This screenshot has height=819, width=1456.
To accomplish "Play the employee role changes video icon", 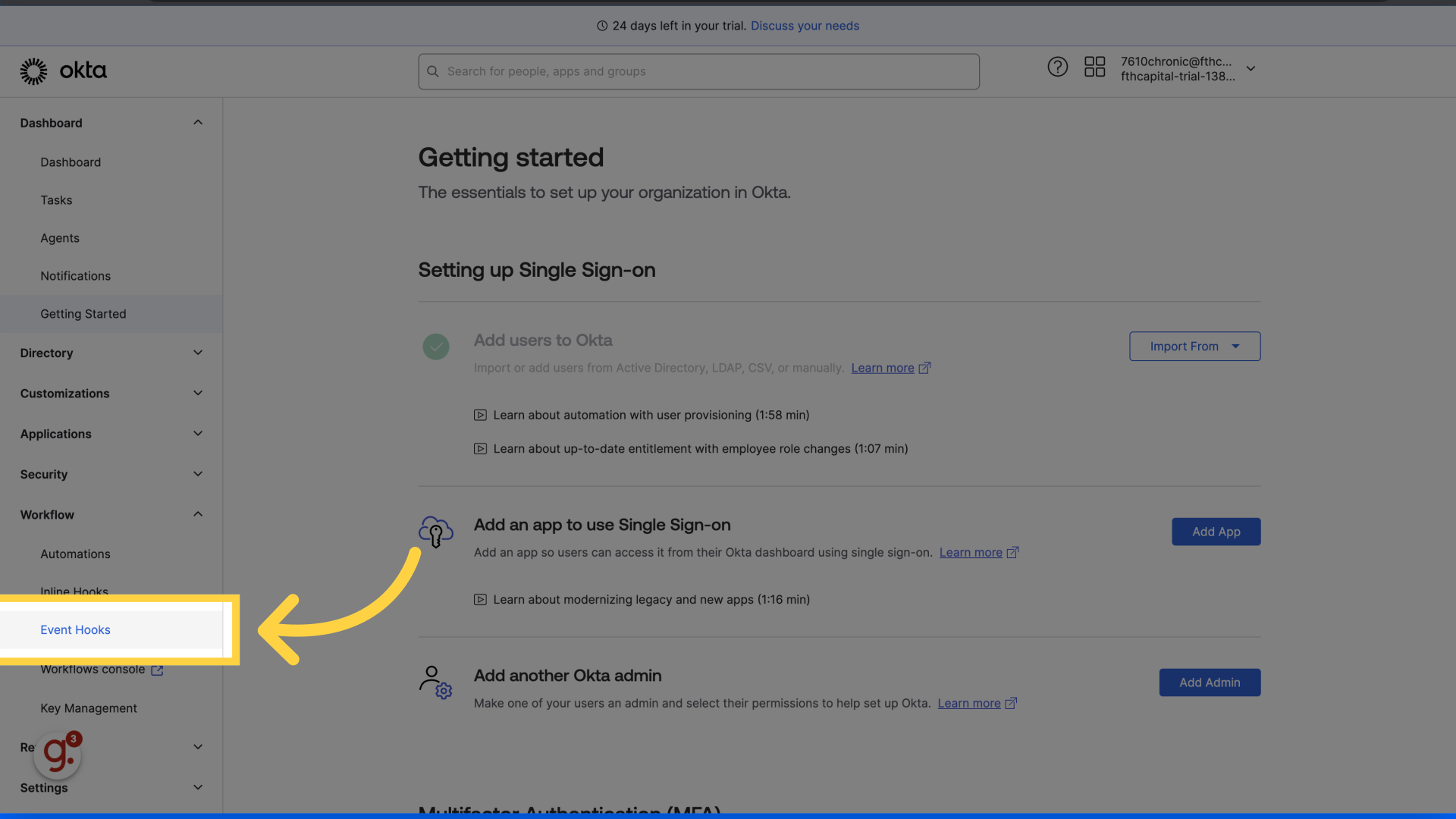I will [480, 449].
